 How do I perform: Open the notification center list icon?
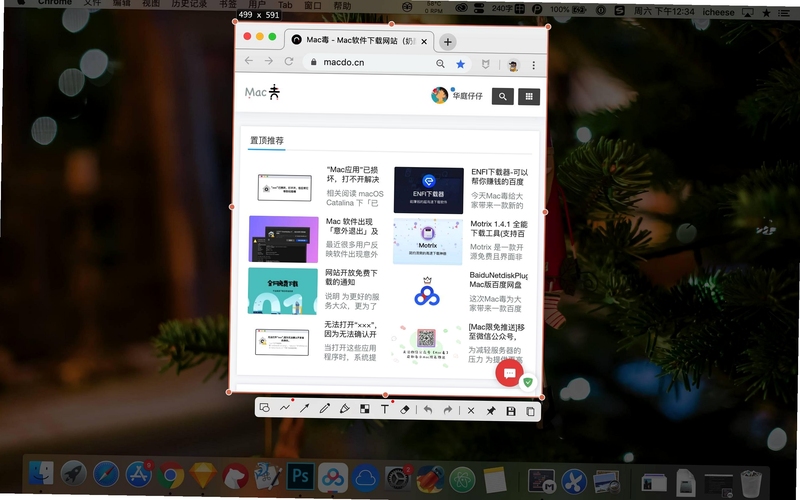(x=784, y=13)
